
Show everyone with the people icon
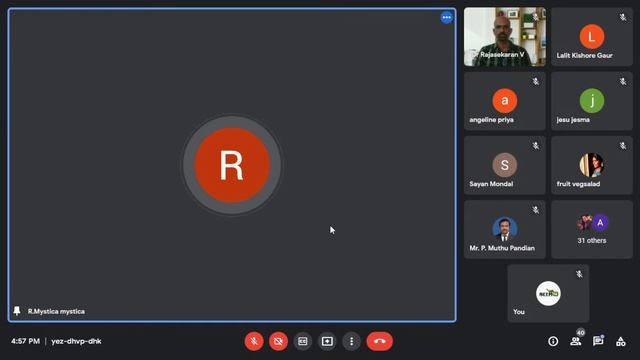(576, 341)
